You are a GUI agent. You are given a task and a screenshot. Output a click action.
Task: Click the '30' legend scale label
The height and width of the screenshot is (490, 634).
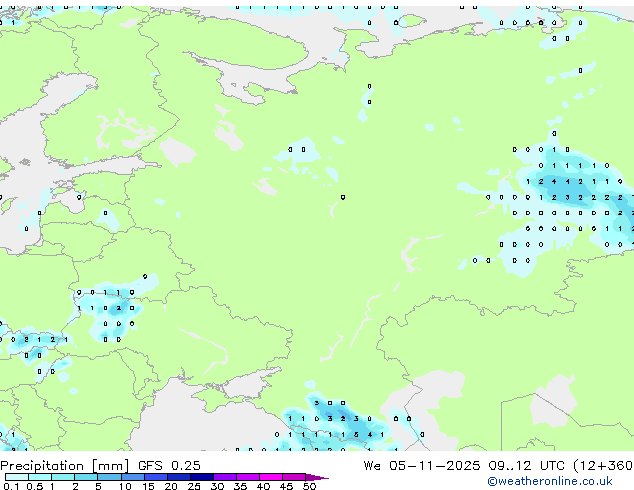pyautogui.click(x=217, y=486)
